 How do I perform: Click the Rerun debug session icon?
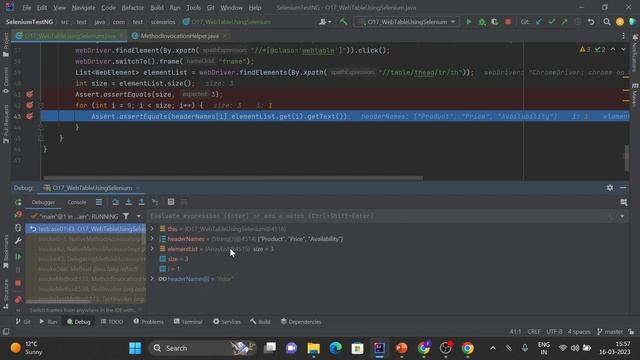[x=18, y=202]
